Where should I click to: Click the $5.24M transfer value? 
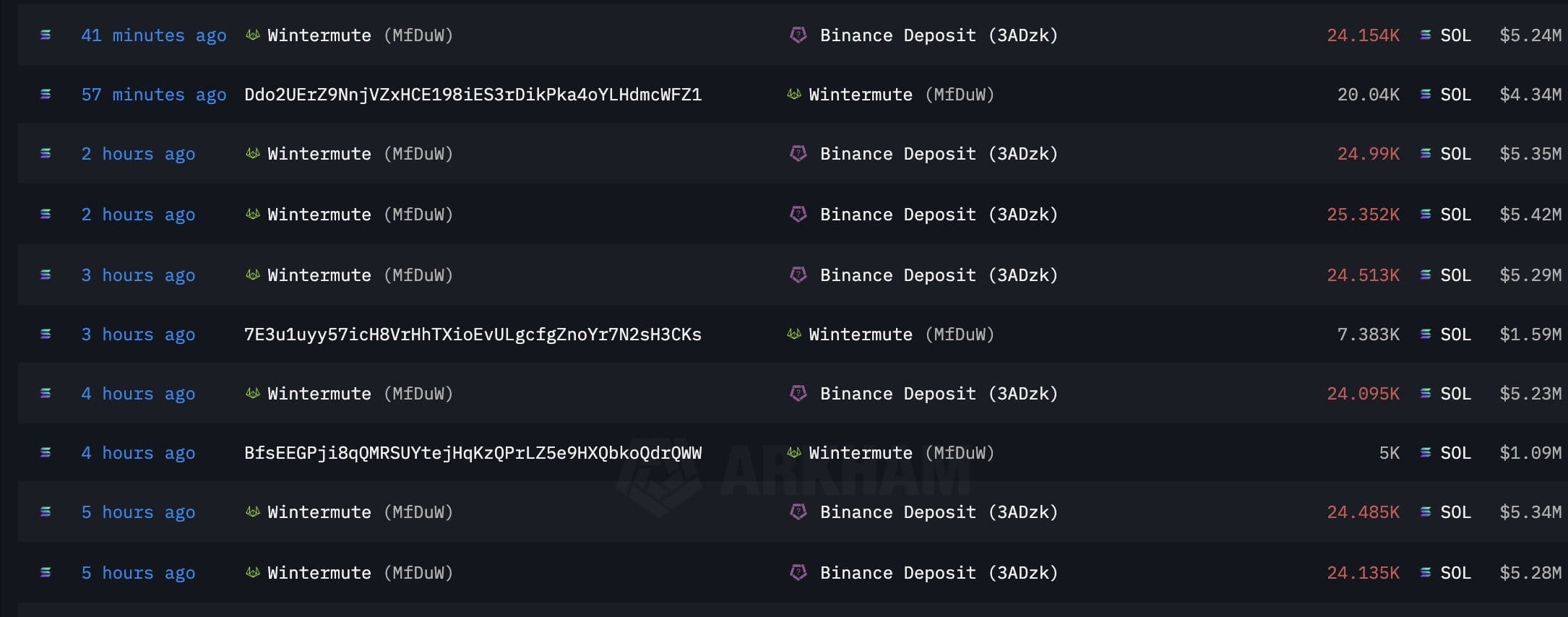pos(1530,35)
